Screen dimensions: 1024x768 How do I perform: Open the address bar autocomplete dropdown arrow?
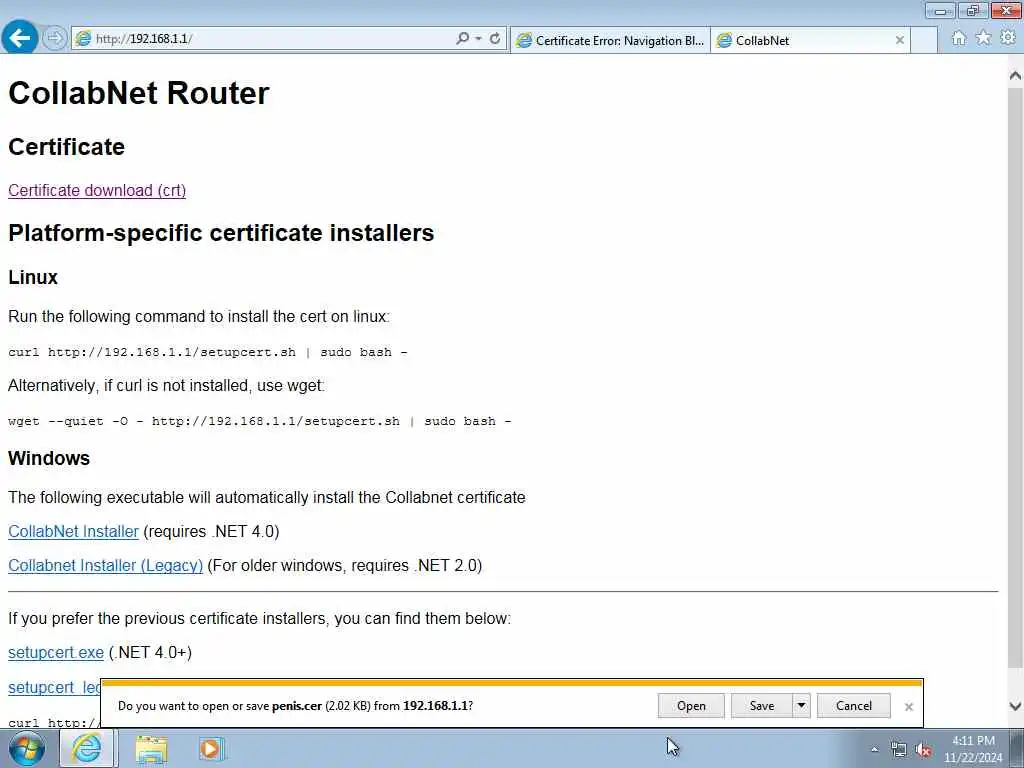pyautogui.click(x=479, y=39)
